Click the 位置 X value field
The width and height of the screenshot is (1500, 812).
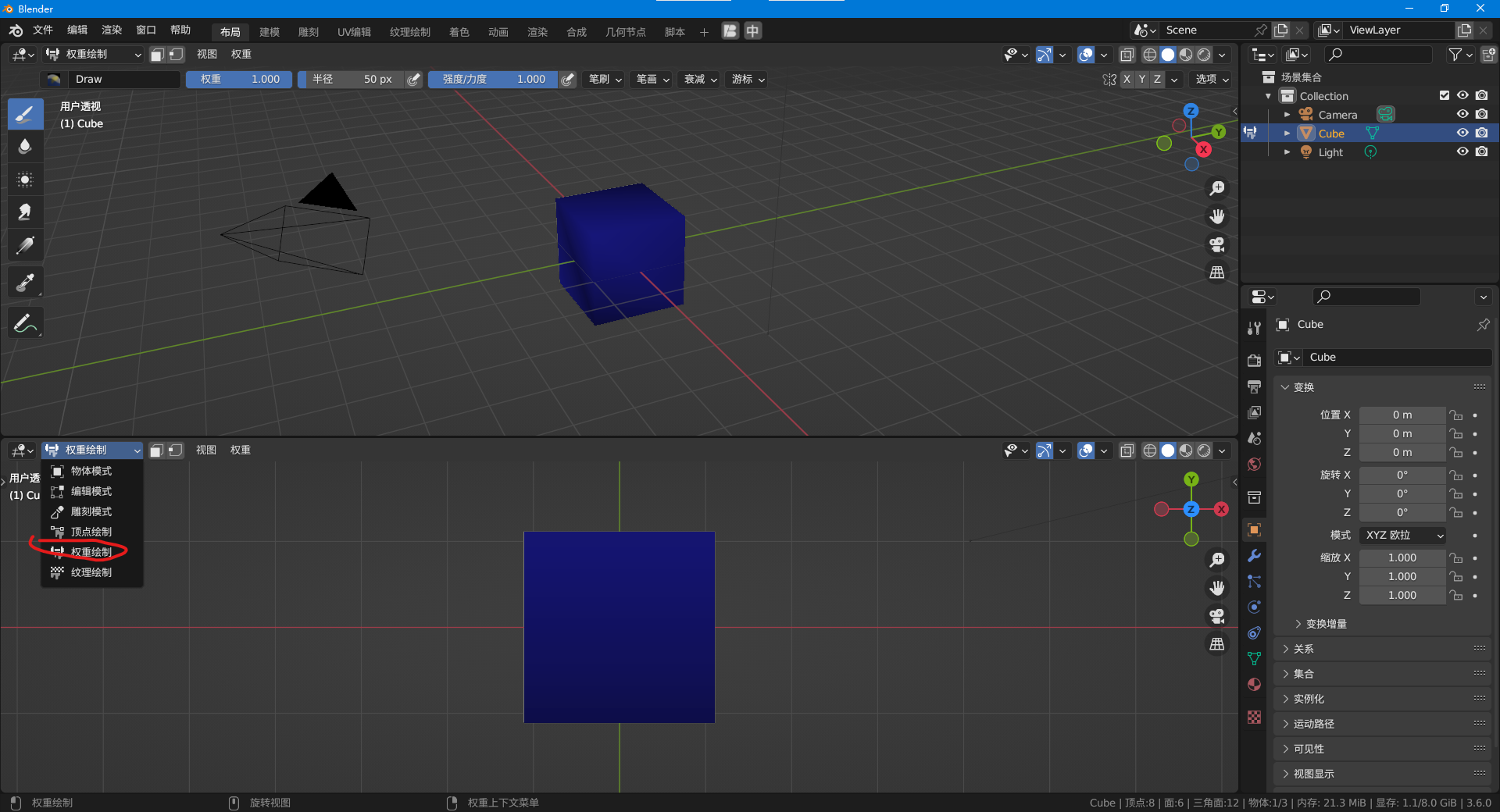(1402, 415)
